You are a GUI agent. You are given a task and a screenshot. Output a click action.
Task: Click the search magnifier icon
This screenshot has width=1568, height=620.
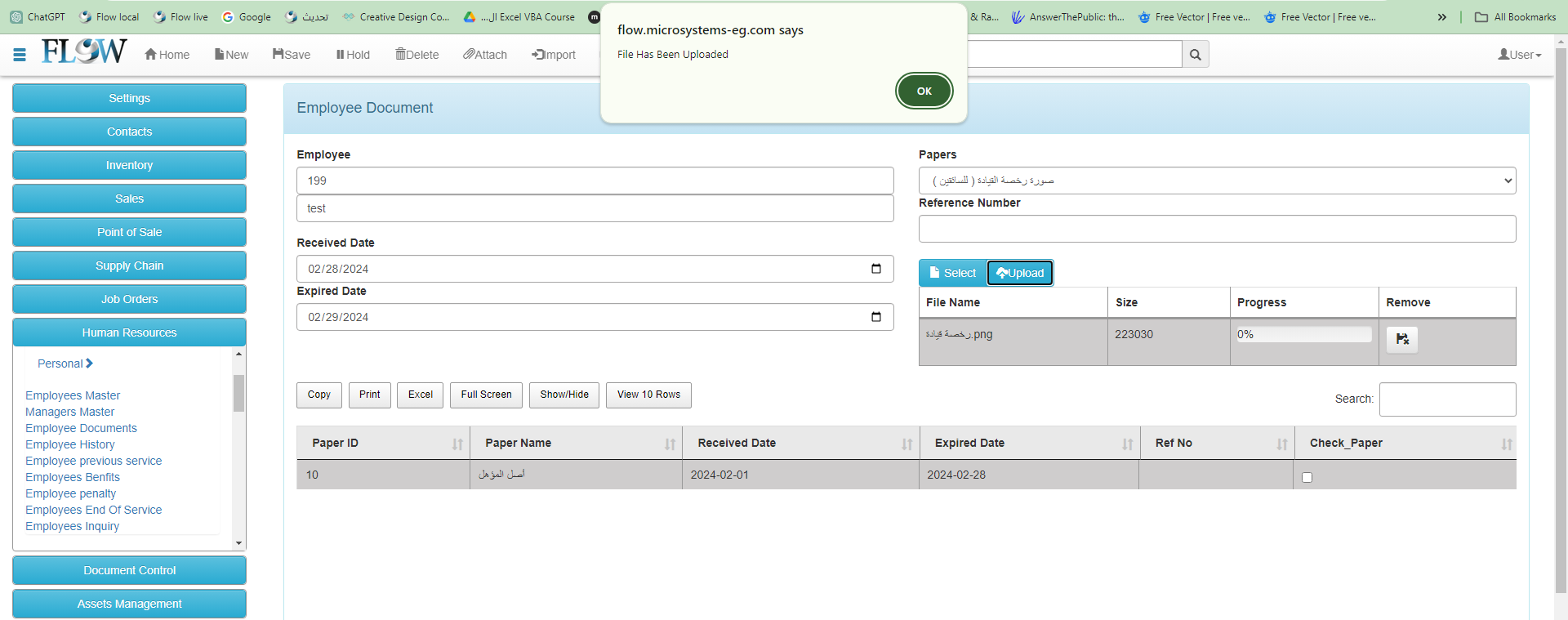click(x=1195, y=55)
